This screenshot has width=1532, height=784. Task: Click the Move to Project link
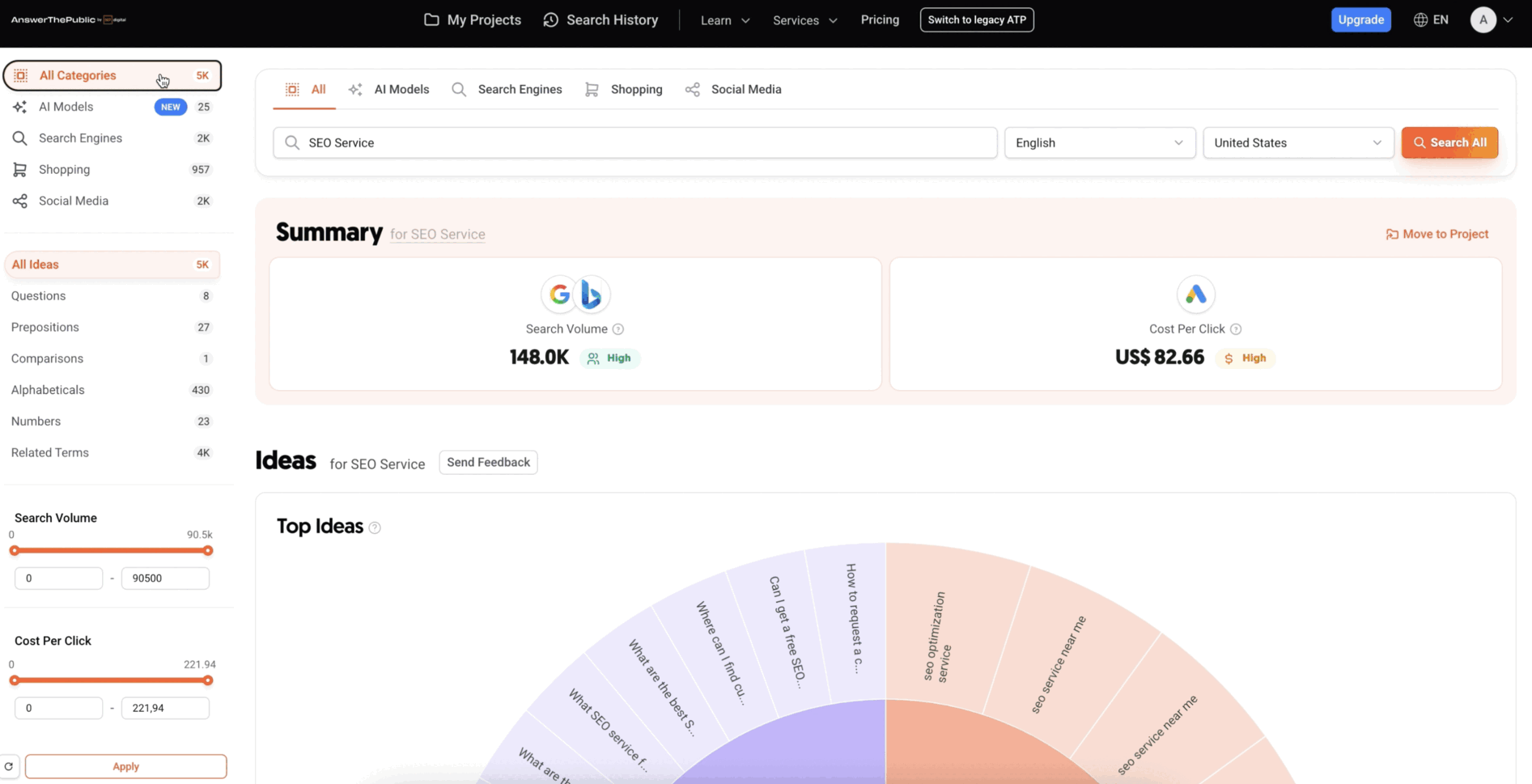1437,235
